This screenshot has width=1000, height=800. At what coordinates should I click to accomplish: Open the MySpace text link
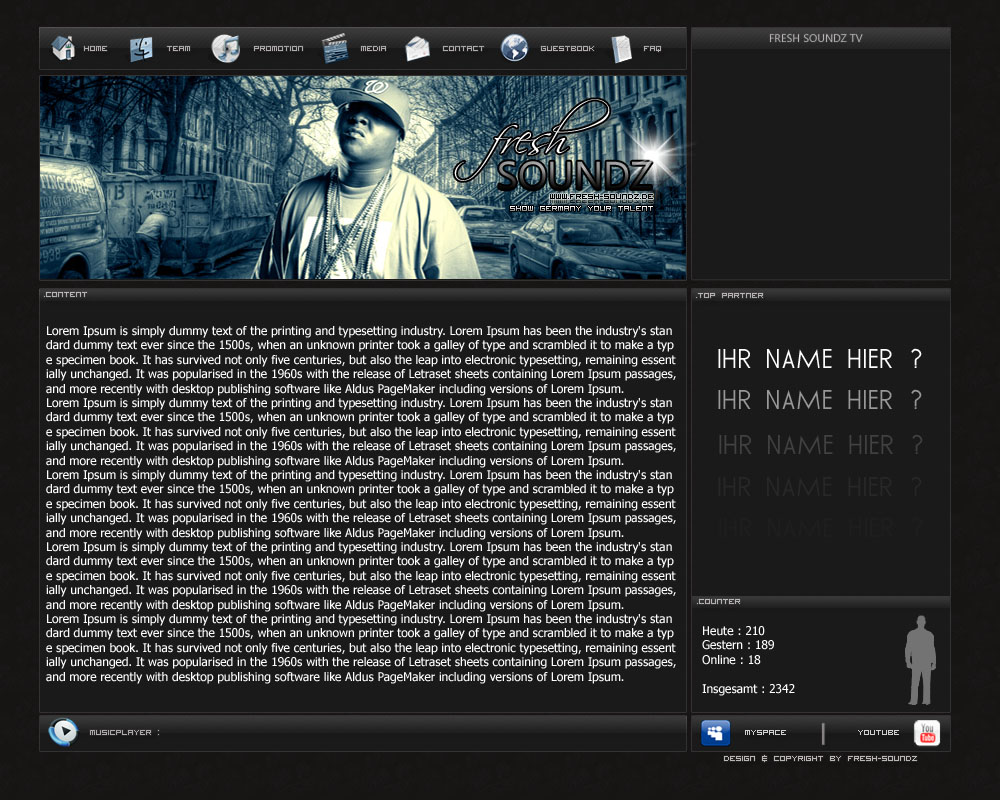click(x=765, y=733)
